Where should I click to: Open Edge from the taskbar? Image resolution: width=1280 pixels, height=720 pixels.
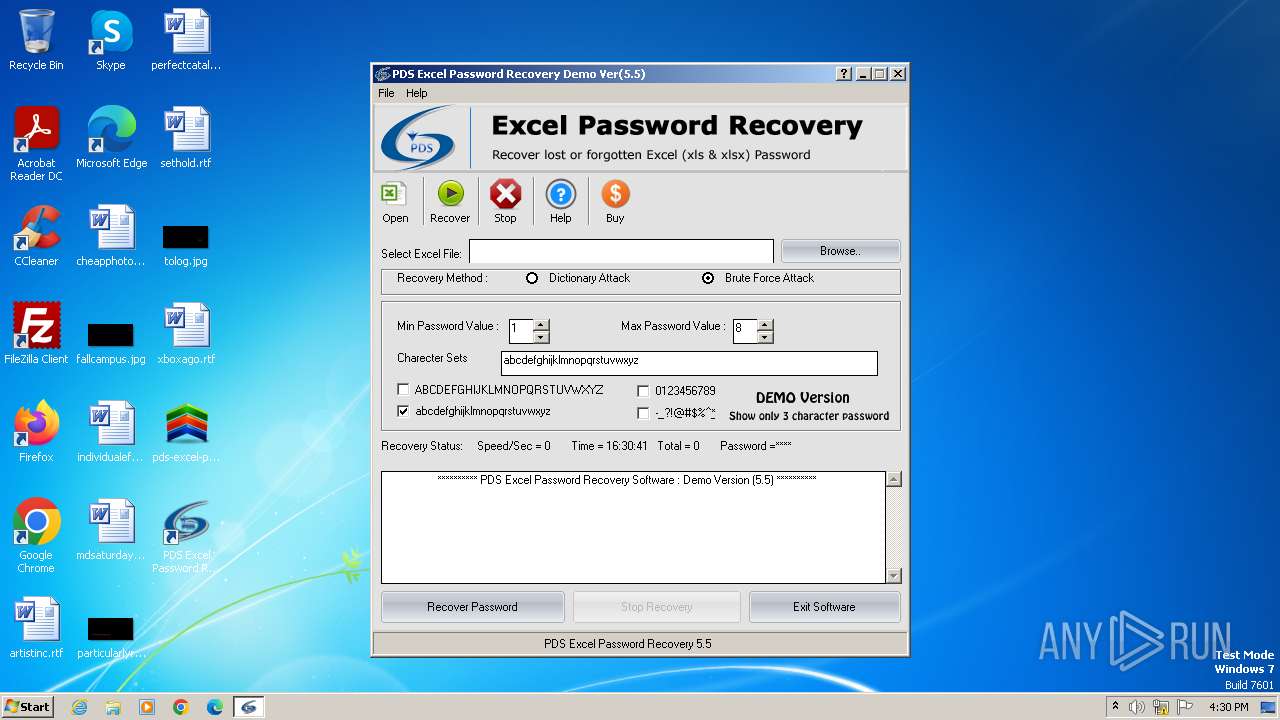[215, 707]
